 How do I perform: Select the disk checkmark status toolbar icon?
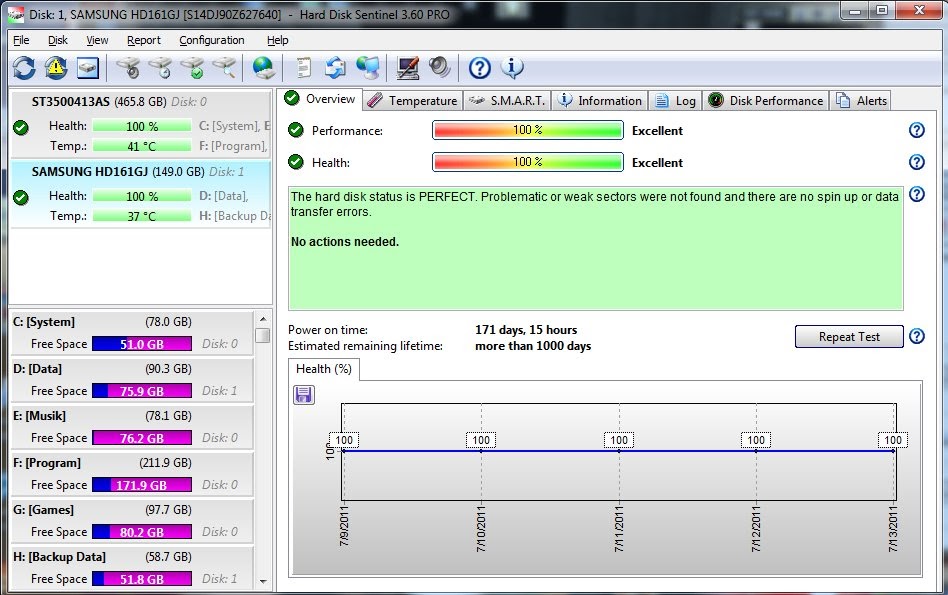click(x=190, y=67)
